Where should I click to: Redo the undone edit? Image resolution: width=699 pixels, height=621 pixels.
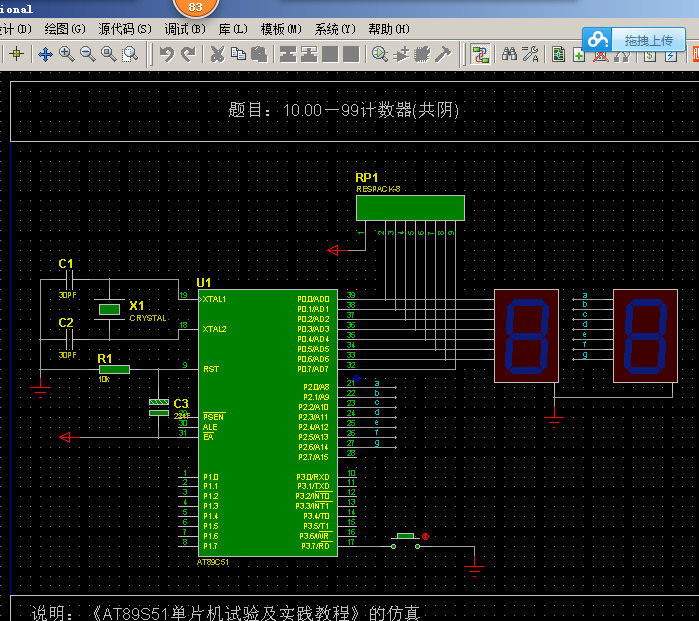188,54
